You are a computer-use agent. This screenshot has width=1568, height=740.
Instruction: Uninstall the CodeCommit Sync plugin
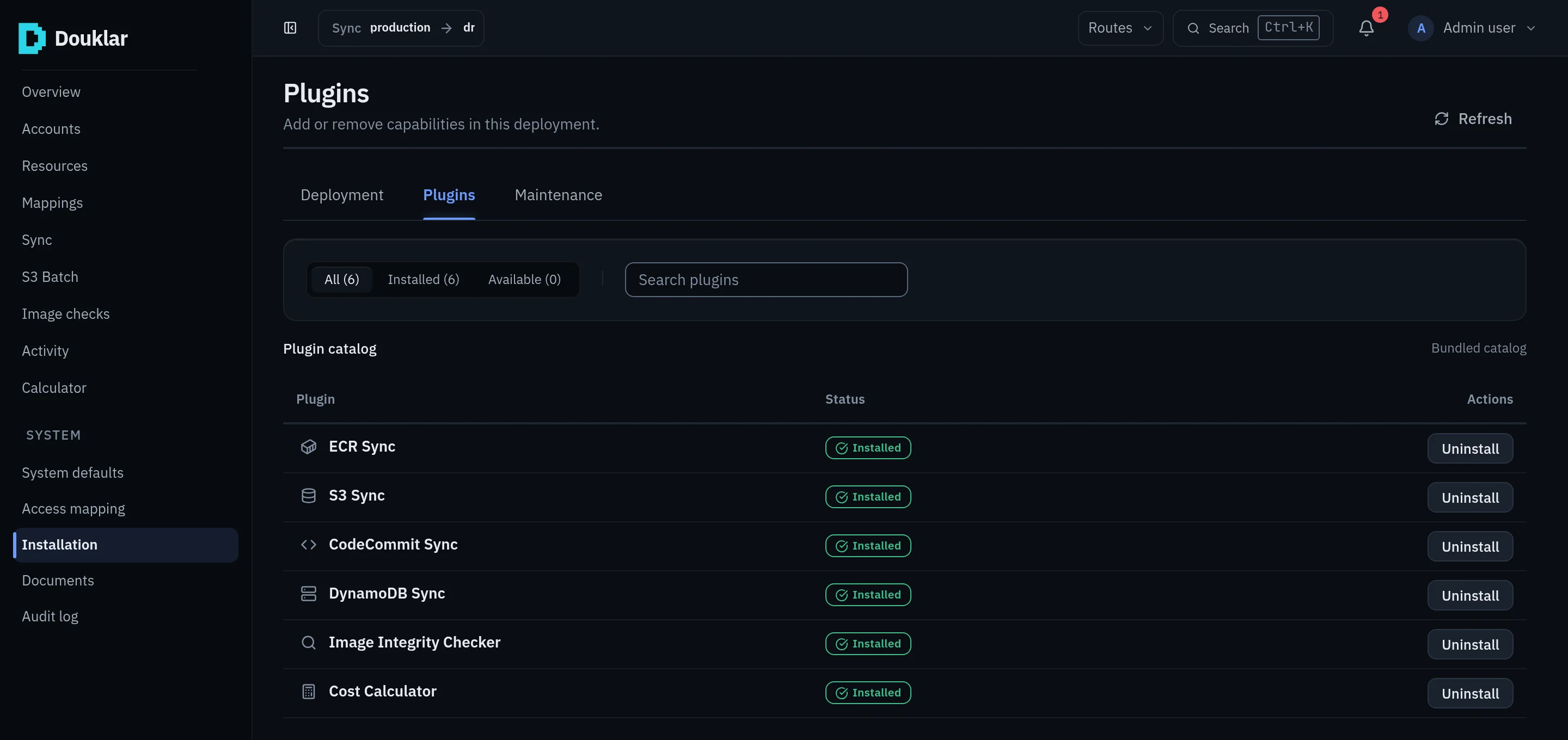click(x=1470, y=546)
